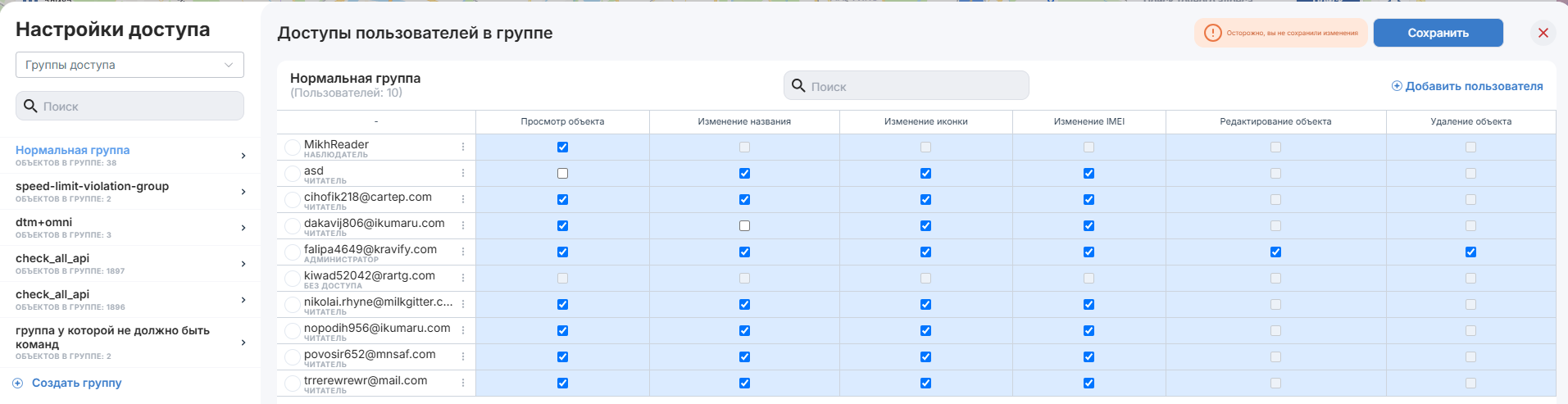Expand check_all_api group with 1897 objects
The height and width of the screenshot is (404, 1568).
(x=243, y=264)
